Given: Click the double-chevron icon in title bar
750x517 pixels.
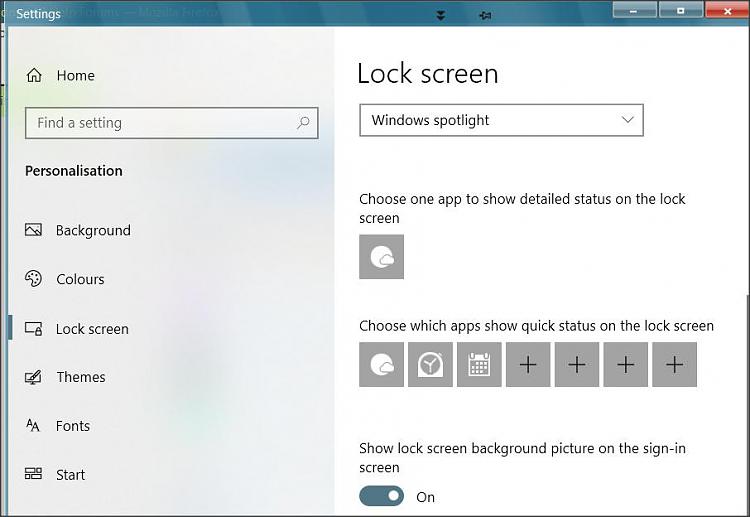Looking at the screenshot, I should [x=441, y=15].
